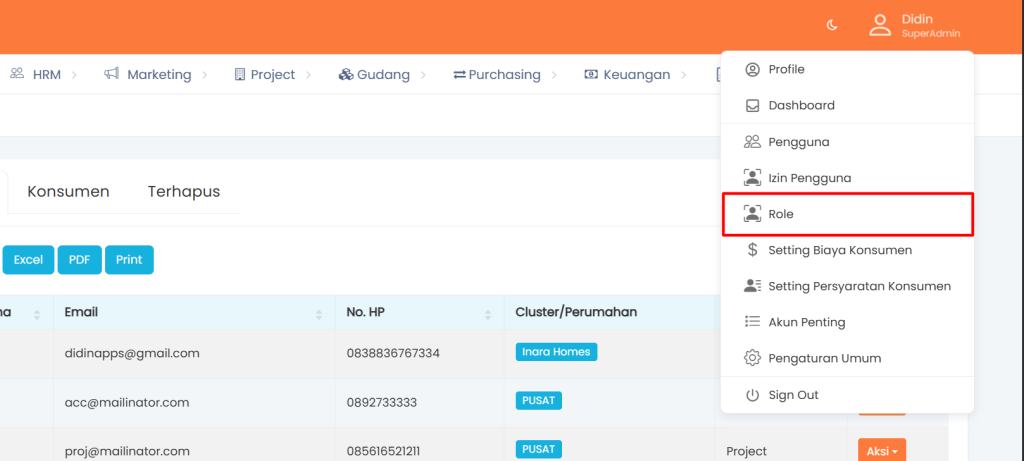Screen dimensions: 1024x461
Task: Click the Didin user avatar icon
Action: pyautogui.click(x=879, y=26)
